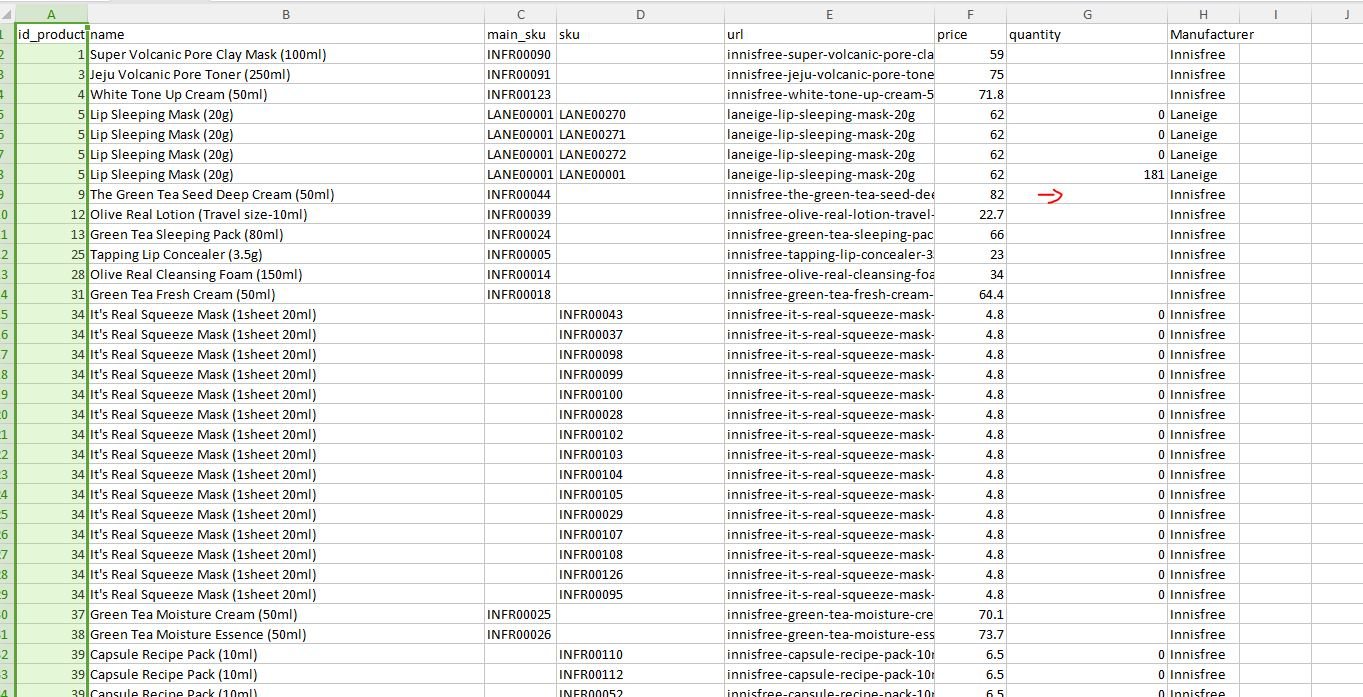The height and width of the screenshot is (697, 1363).
Task: Click main_sku cell INFR00123
Action: [x=520, y=94]
